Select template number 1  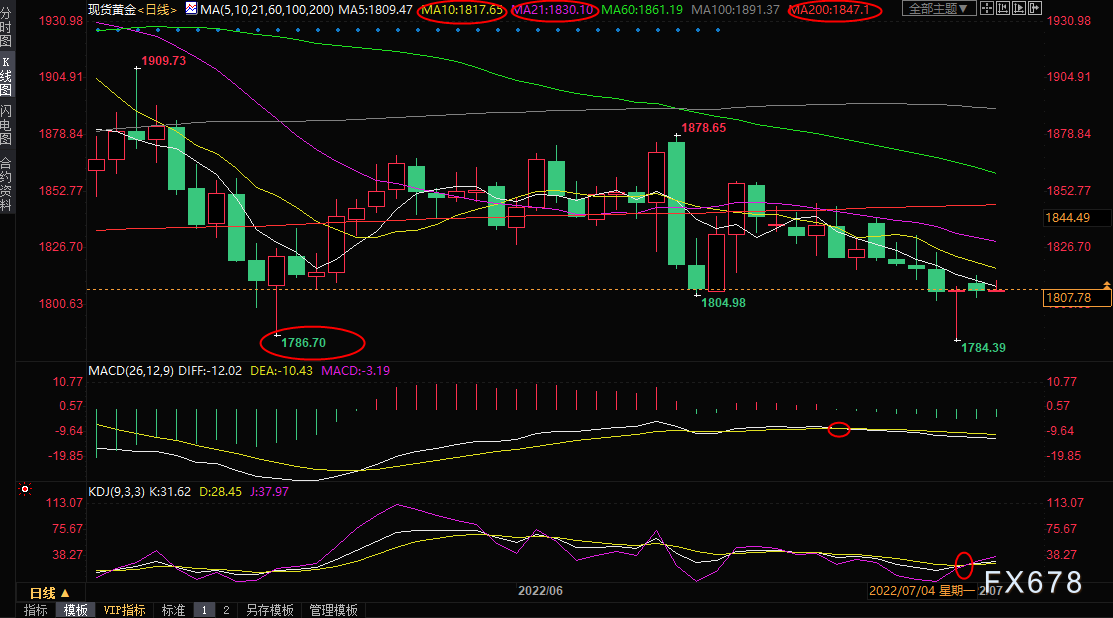click(x=204, y=610)
